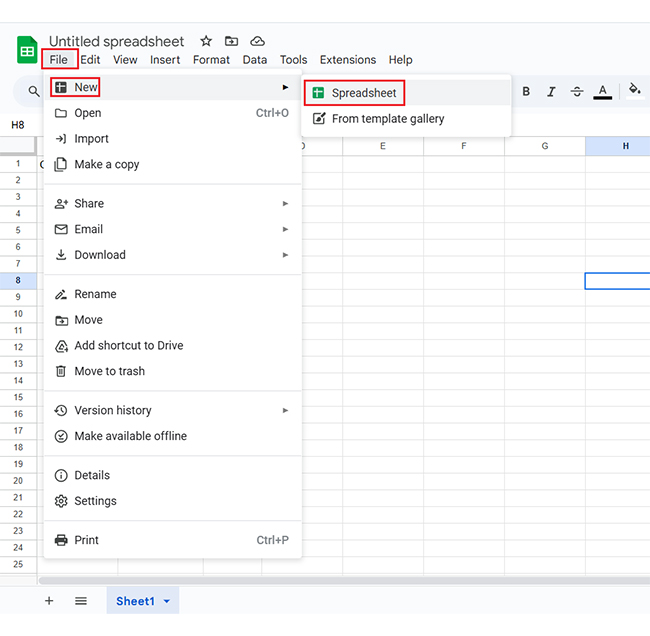Toggle bold formatting
The width and height of the screenshot is (650, 636).
[x=526, y=91]
